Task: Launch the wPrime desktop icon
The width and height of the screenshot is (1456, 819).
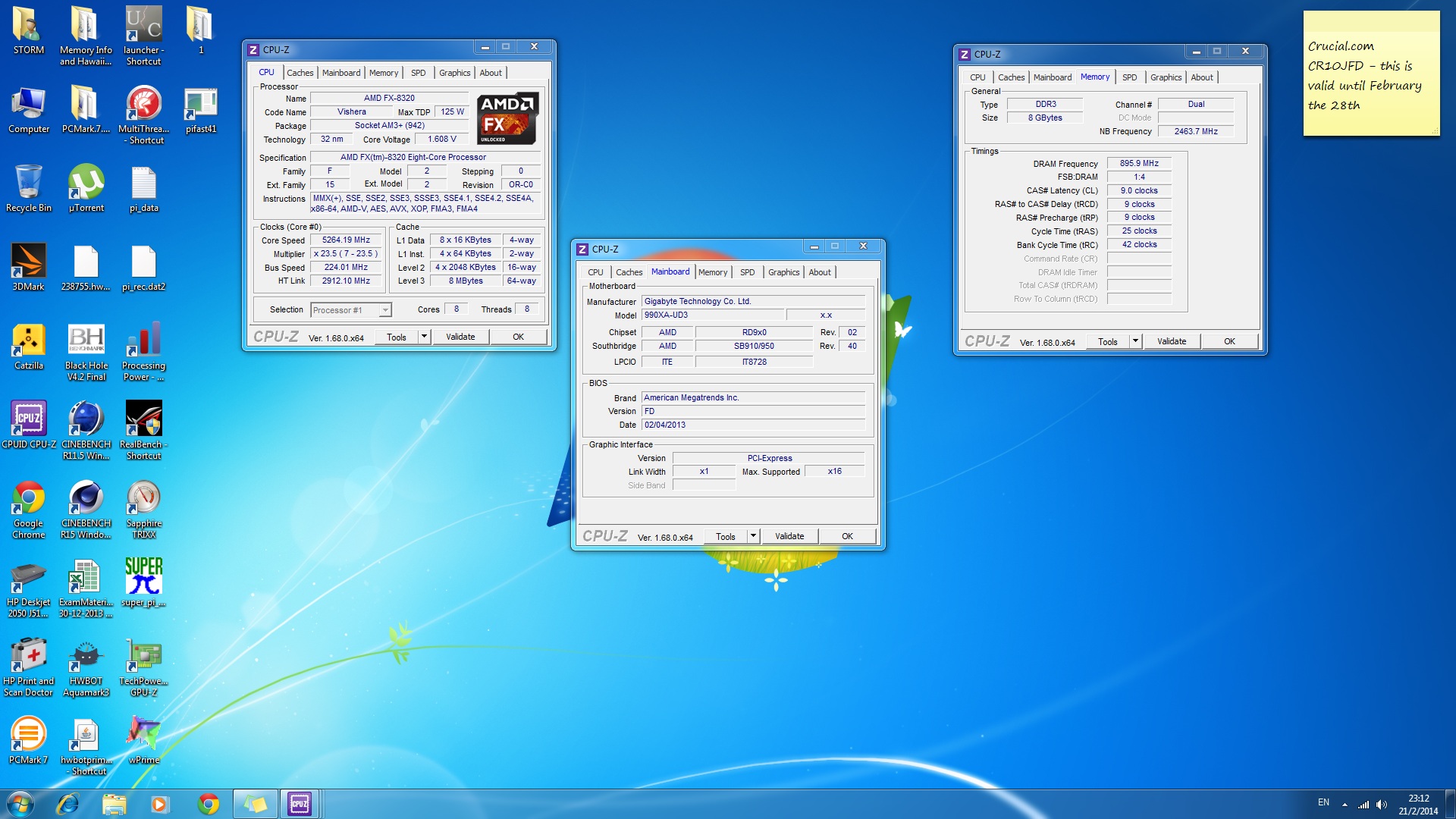Action: 143,741
